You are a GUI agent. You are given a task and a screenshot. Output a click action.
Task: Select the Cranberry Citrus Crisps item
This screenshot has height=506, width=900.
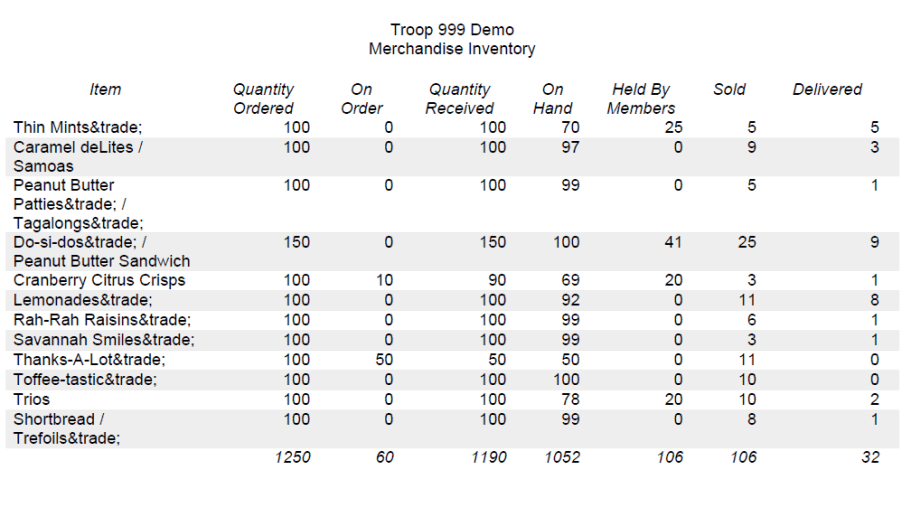pos(99,281)
